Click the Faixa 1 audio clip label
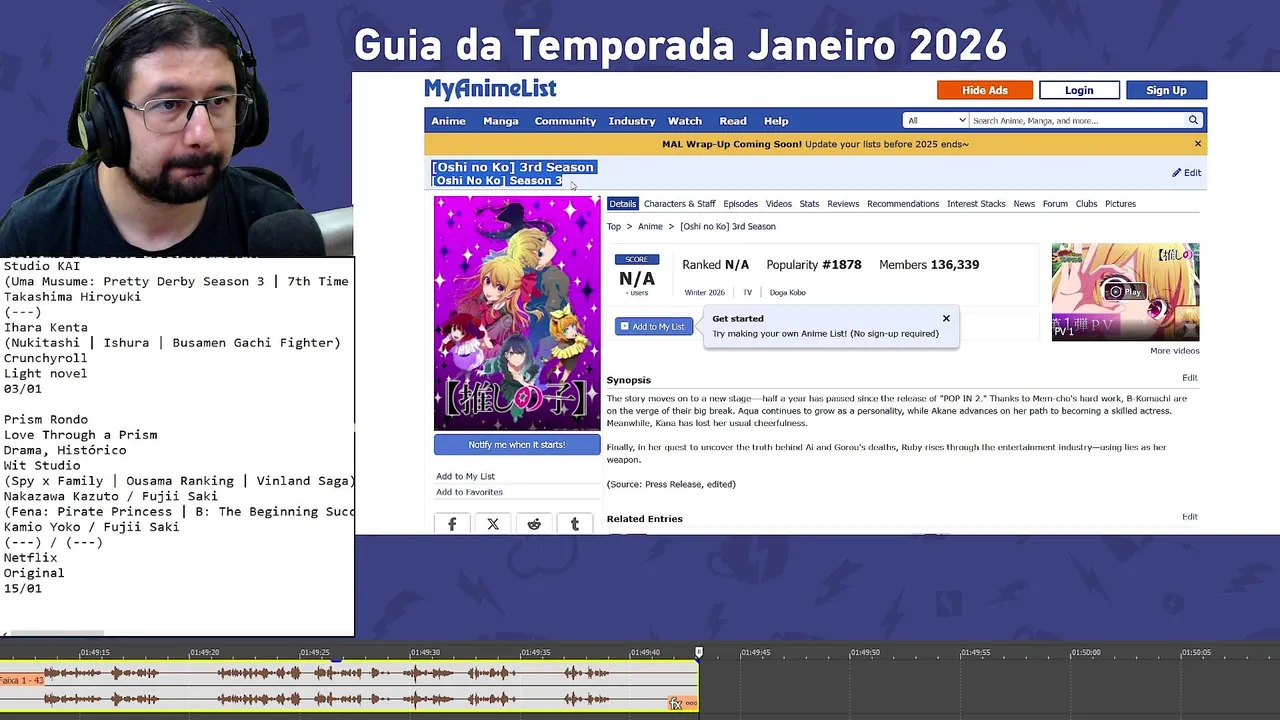The height and width of the screenshot is (720, 1280). (x=22, y=680)
